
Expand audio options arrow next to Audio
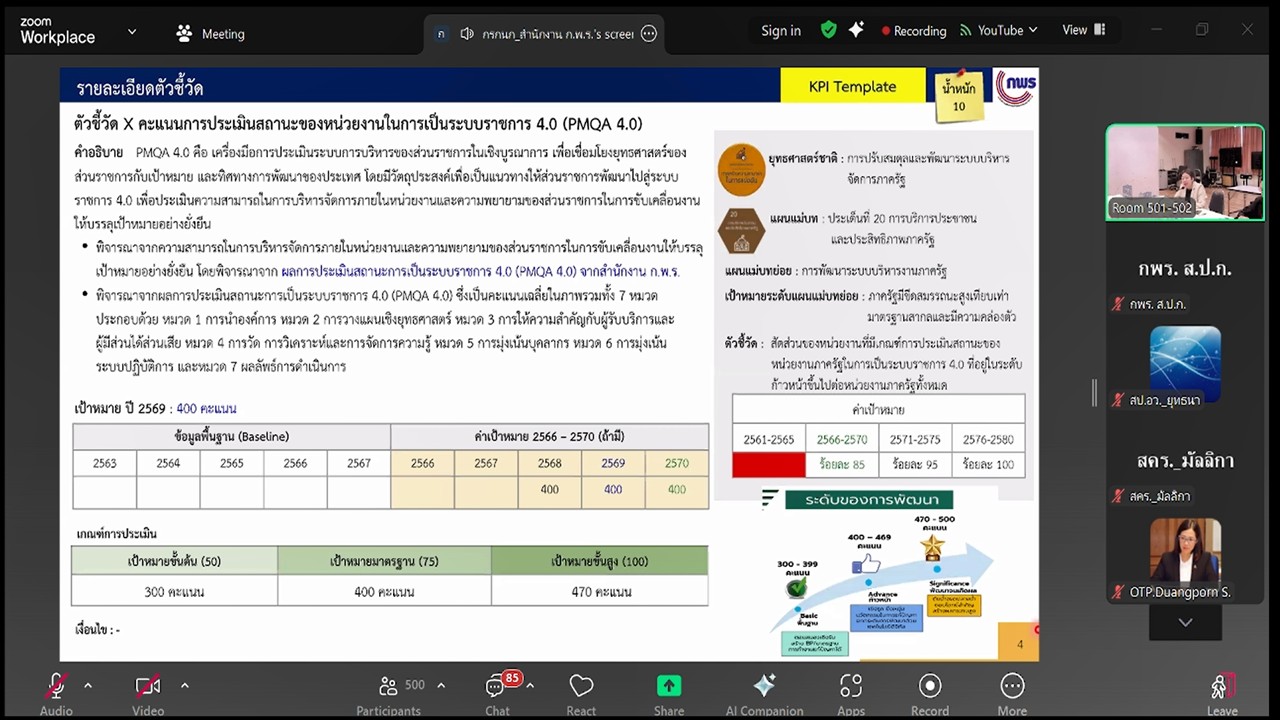(88, 685)
